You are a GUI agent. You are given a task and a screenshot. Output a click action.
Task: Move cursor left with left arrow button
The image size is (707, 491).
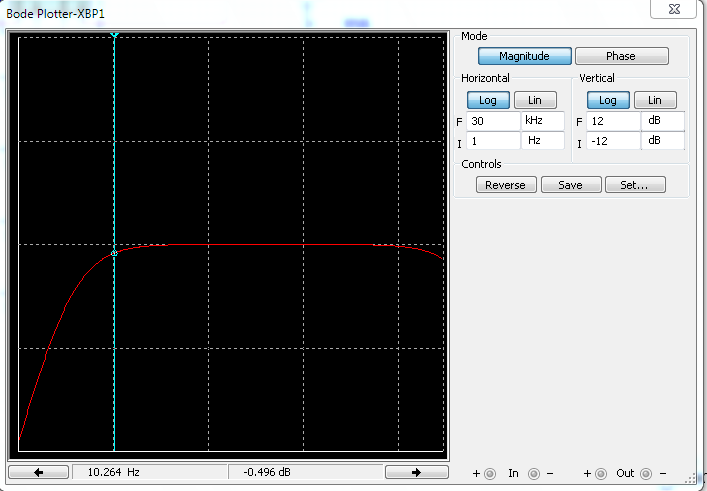38,473
